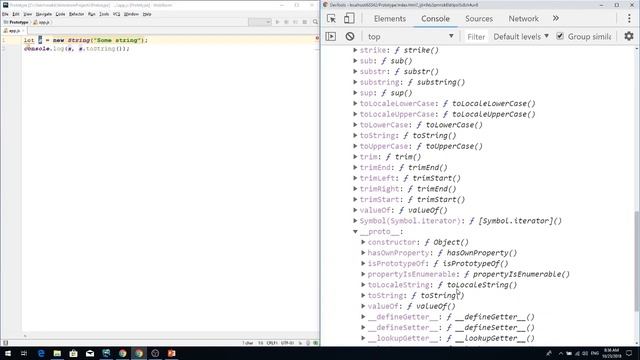This screenshot has height=360, width=640.
Task: Open the Network tab
Action: click(523, 19)
